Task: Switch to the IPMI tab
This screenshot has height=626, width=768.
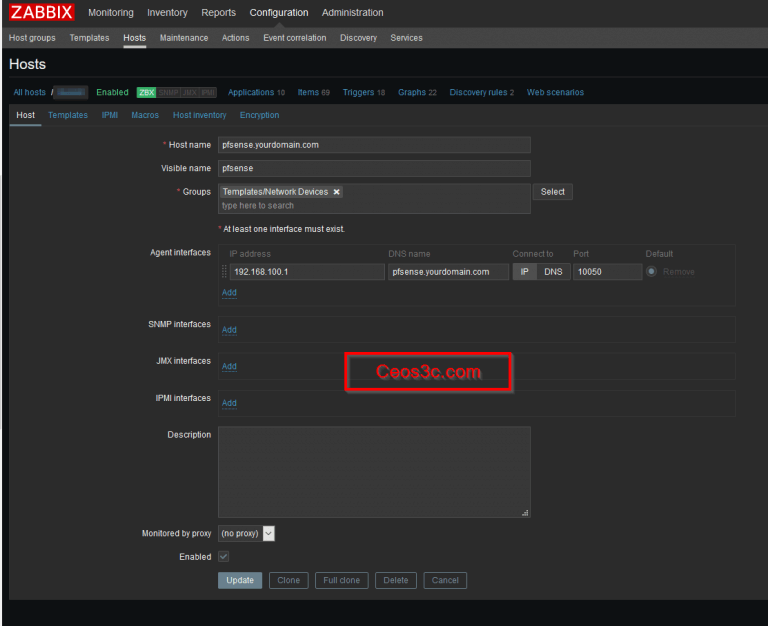Action: click(x=110, y=115)
